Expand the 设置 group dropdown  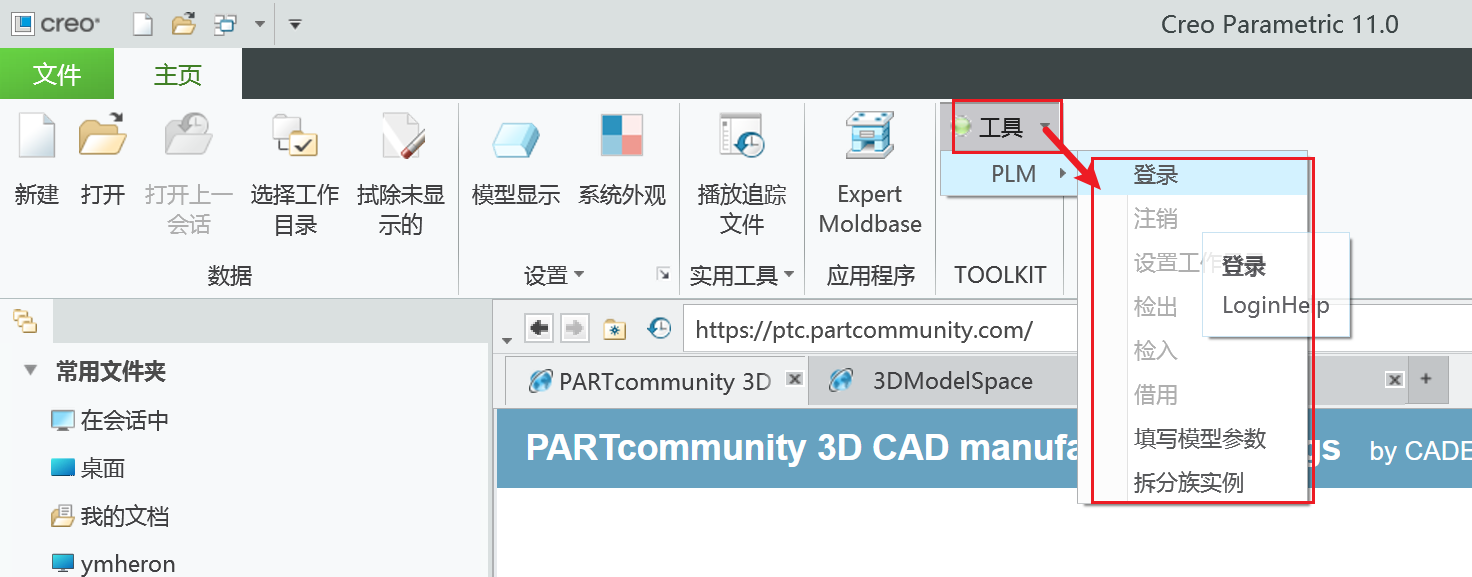tap(555, 275)
